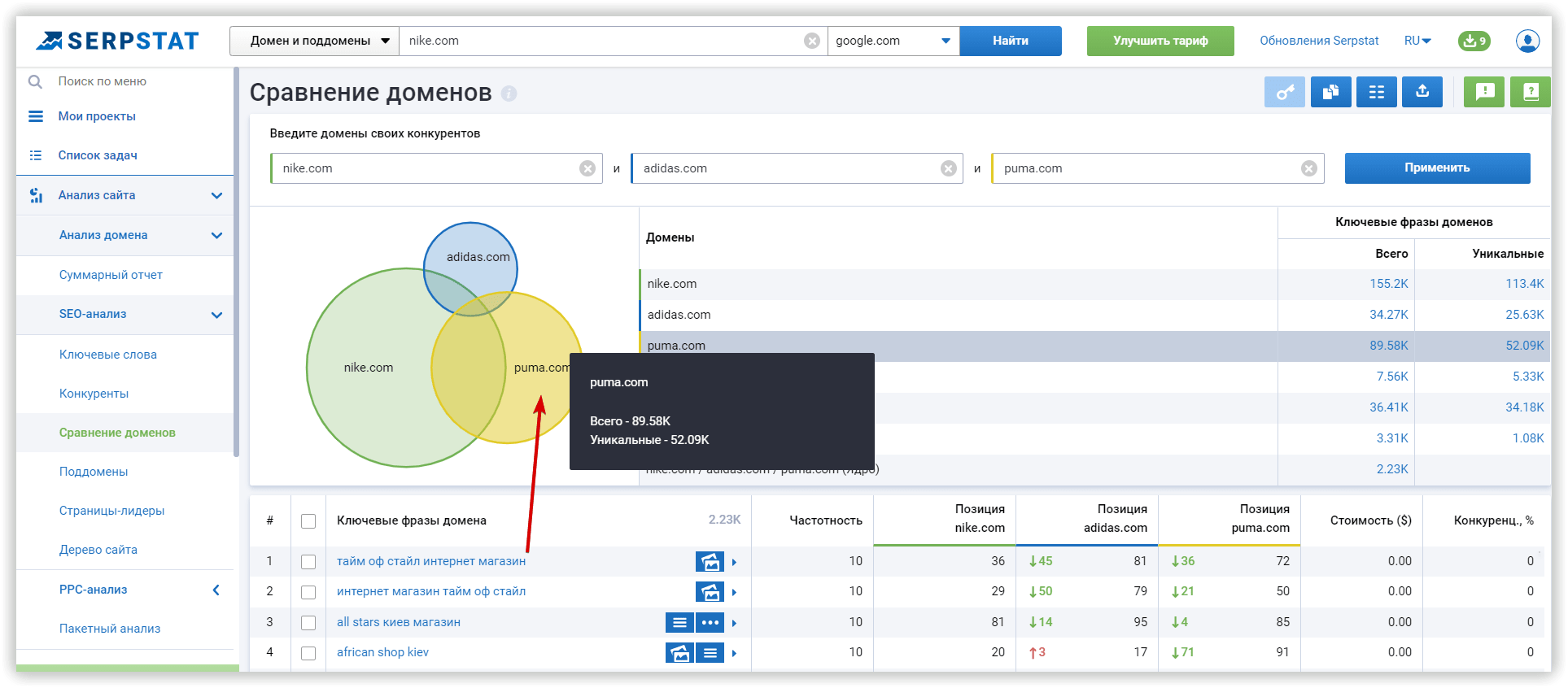Clear the adidas.com competitor field
Image resolution: width=1568 pixels, height=688 pixels.
(949, 168)
